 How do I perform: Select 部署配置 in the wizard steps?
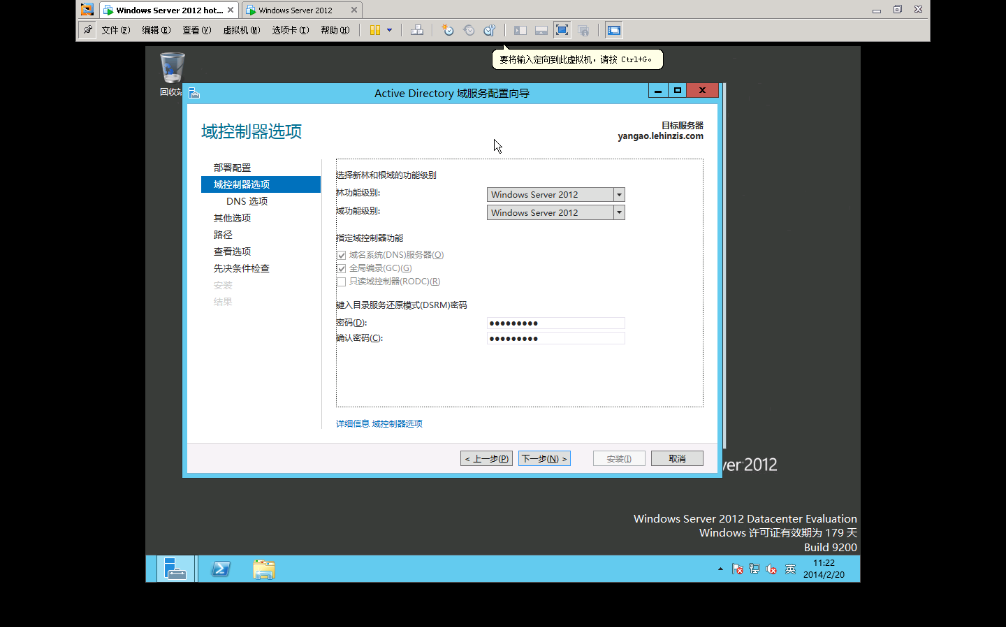coord(232,167)
